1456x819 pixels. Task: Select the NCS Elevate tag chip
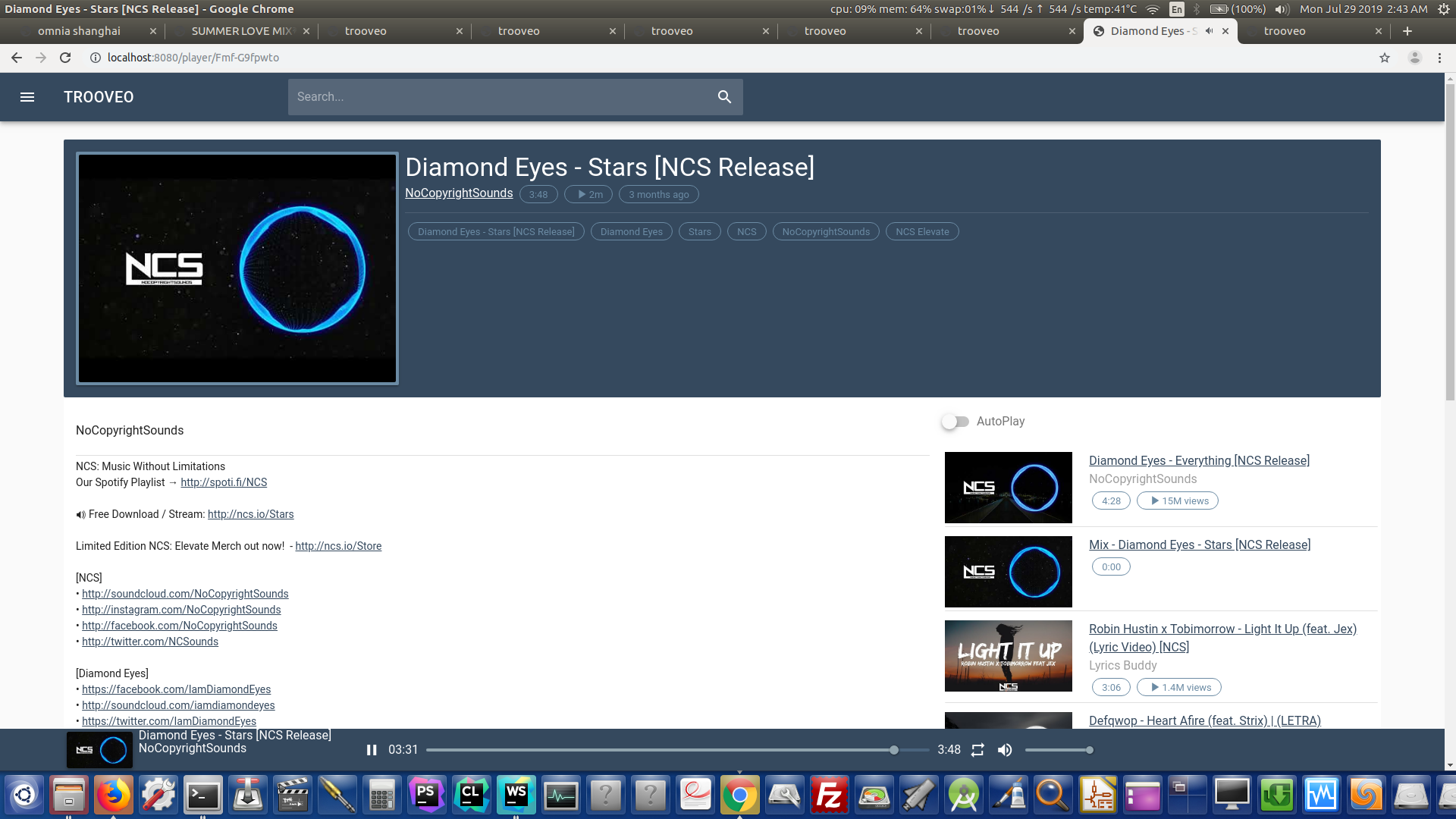point(921,232)
